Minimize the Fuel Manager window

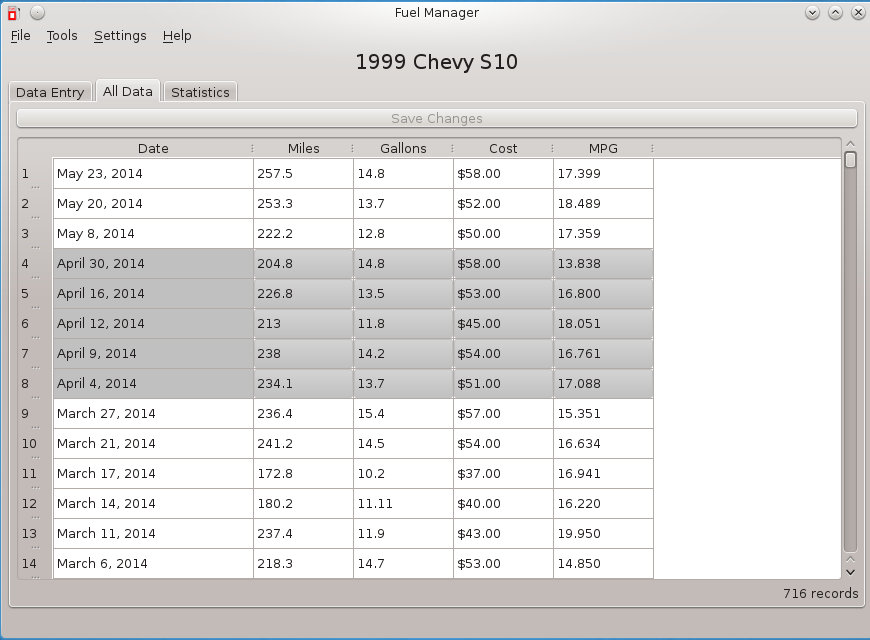point(812,13)
